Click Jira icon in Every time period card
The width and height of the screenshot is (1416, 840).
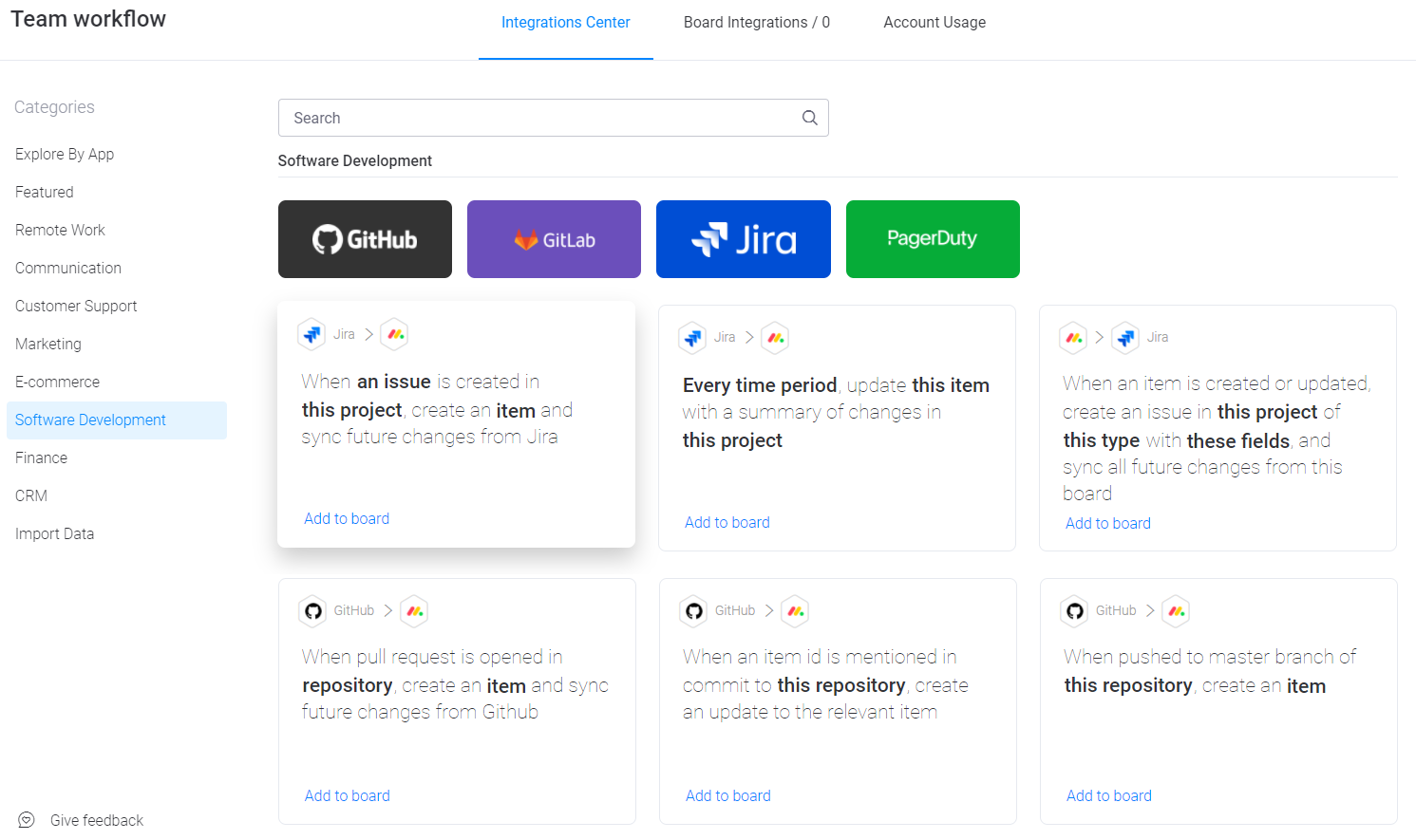692,338
